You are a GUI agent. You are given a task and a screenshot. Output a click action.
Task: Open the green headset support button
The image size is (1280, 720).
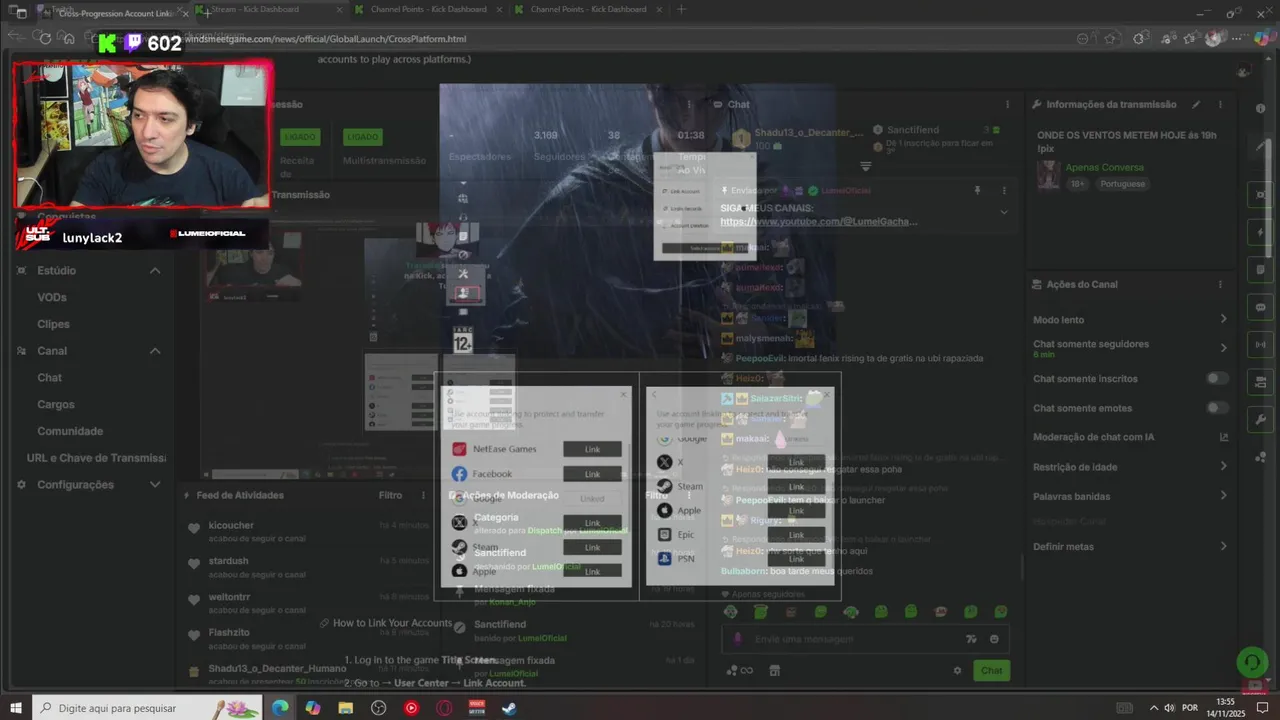[x=1251, y=662]
